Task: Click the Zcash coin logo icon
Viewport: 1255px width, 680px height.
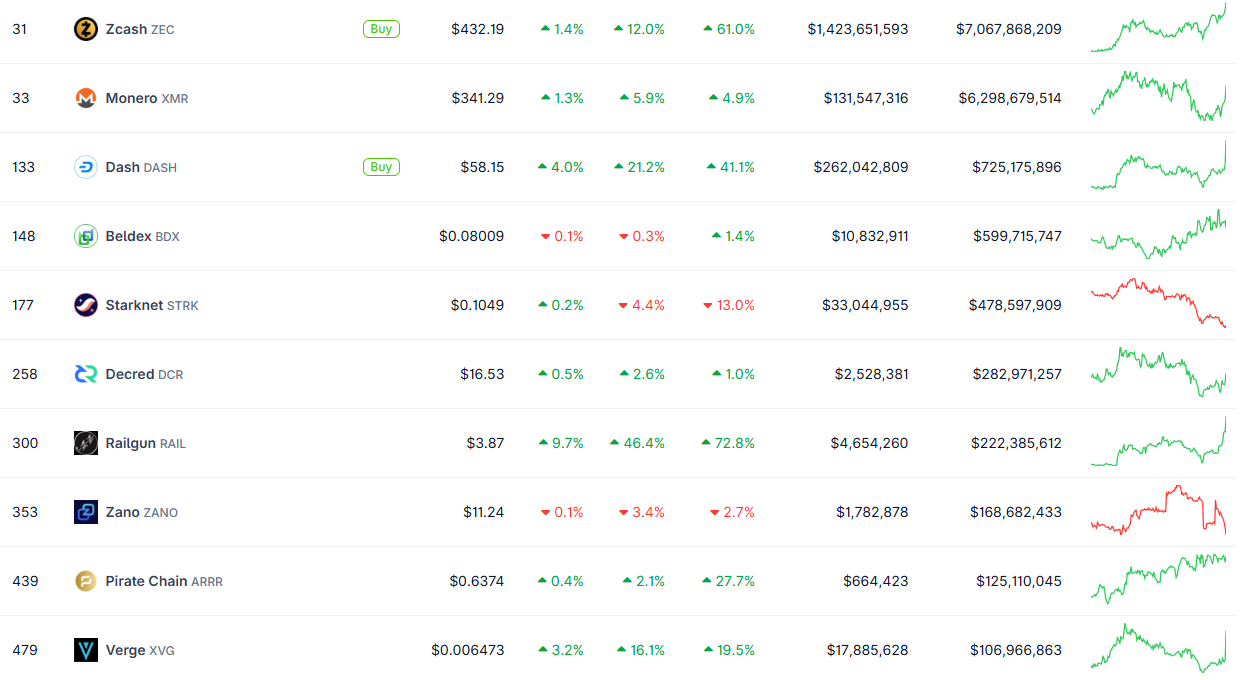Action: [x=86, y=29]
